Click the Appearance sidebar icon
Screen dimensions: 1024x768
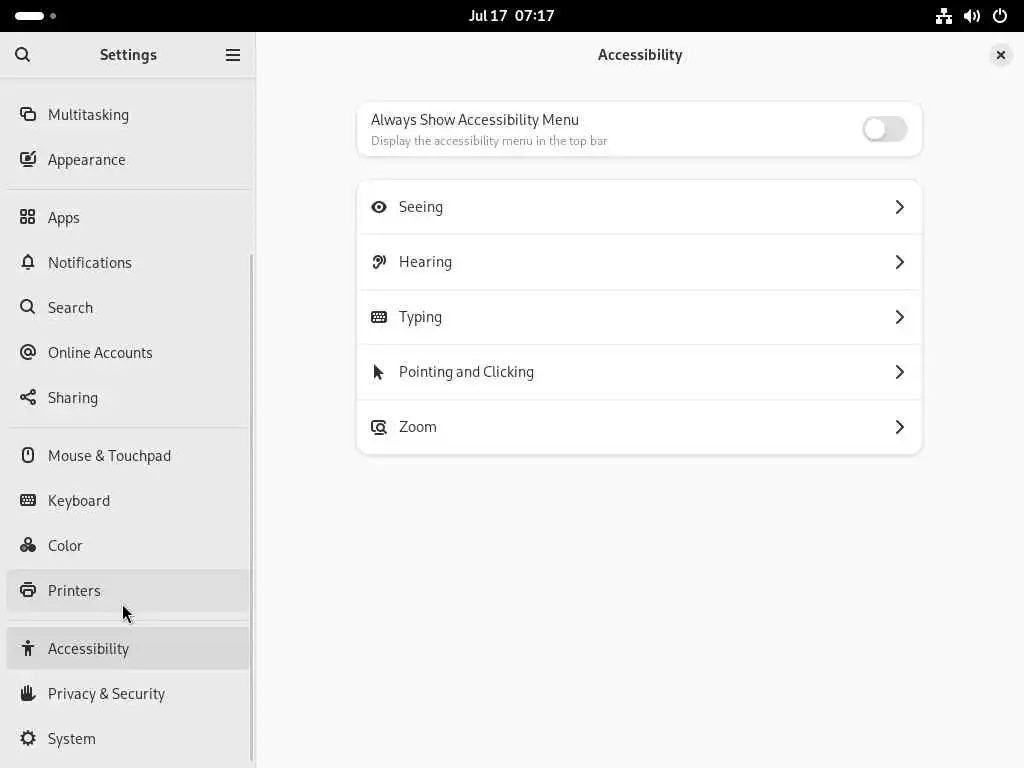pyautogui.click(x=27, y=159)
